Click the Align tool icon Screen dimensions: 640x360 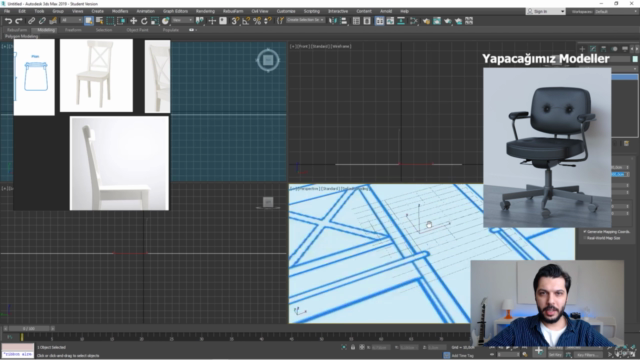pyautogui.click(x=344, y=21)
